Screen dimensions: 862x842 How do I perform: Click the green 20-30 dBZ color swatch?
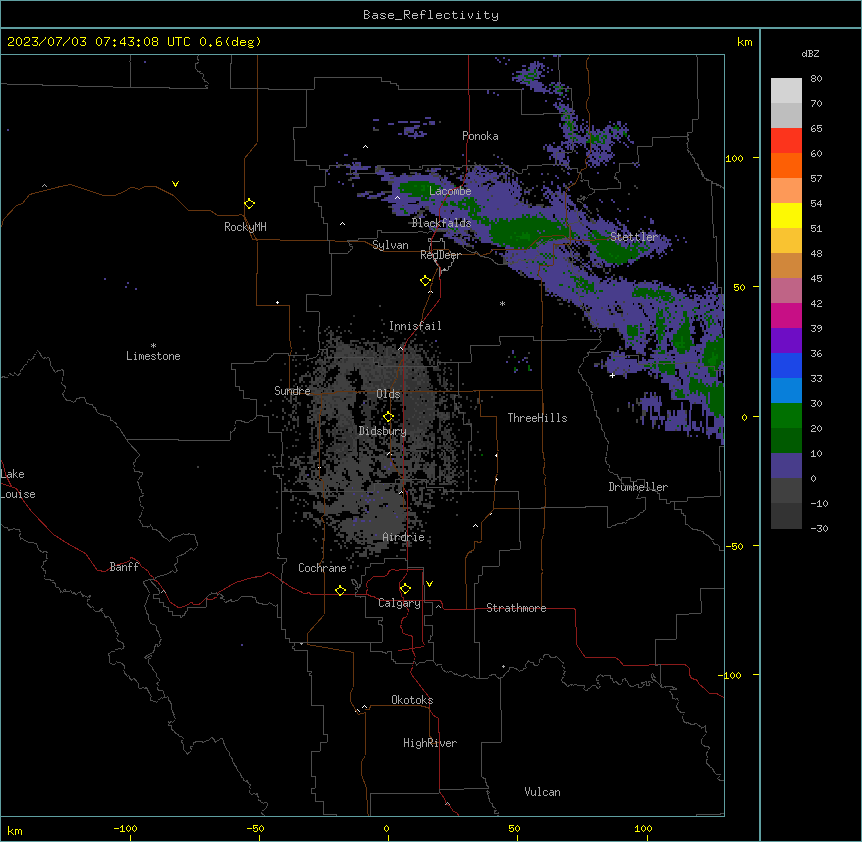tap(786, 416)
